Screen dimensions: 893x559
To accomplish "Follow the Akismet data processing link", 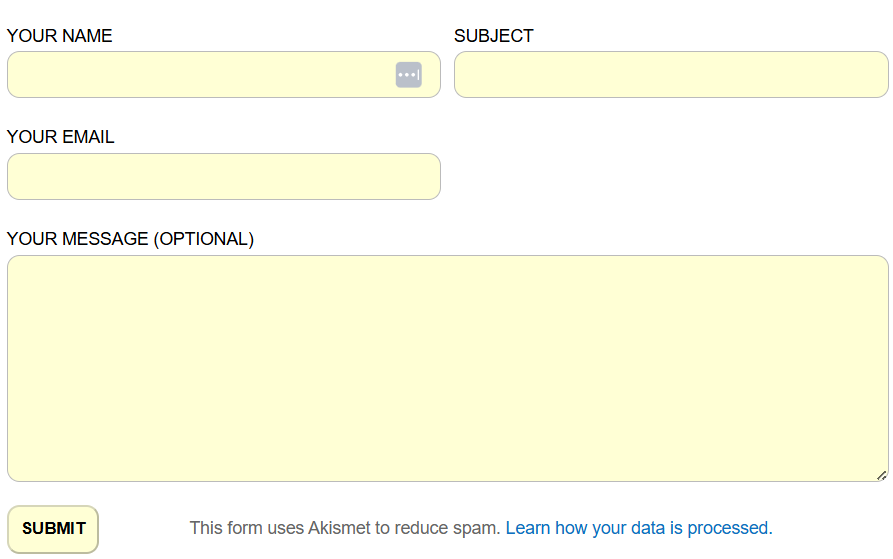I will click(639, 528).
